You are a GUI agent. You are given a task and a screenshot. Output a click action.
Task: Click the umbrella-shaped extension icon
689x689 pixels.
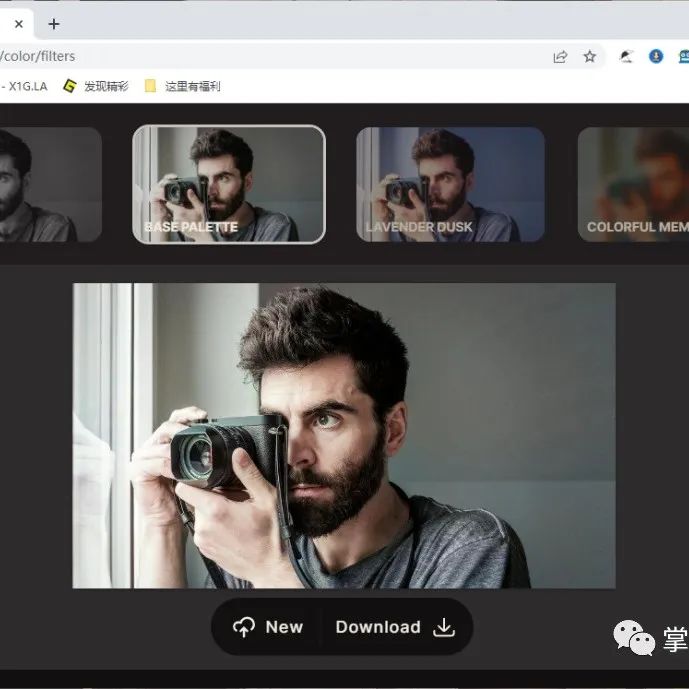pyautogui.click(x=626, y=56)
